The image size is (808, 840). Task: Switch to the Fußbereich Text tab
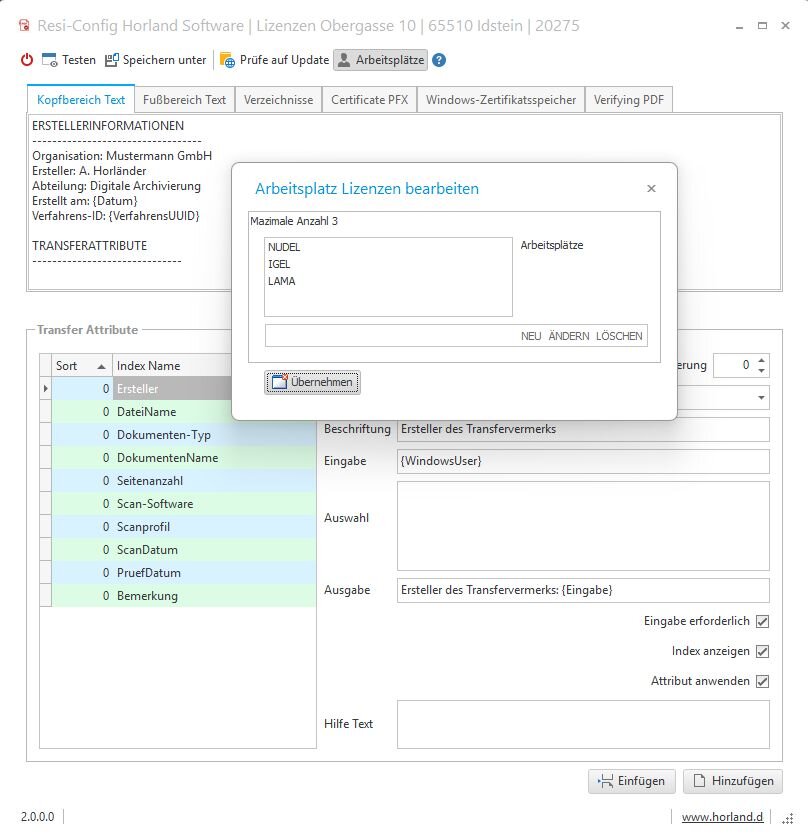pos(185,100)
